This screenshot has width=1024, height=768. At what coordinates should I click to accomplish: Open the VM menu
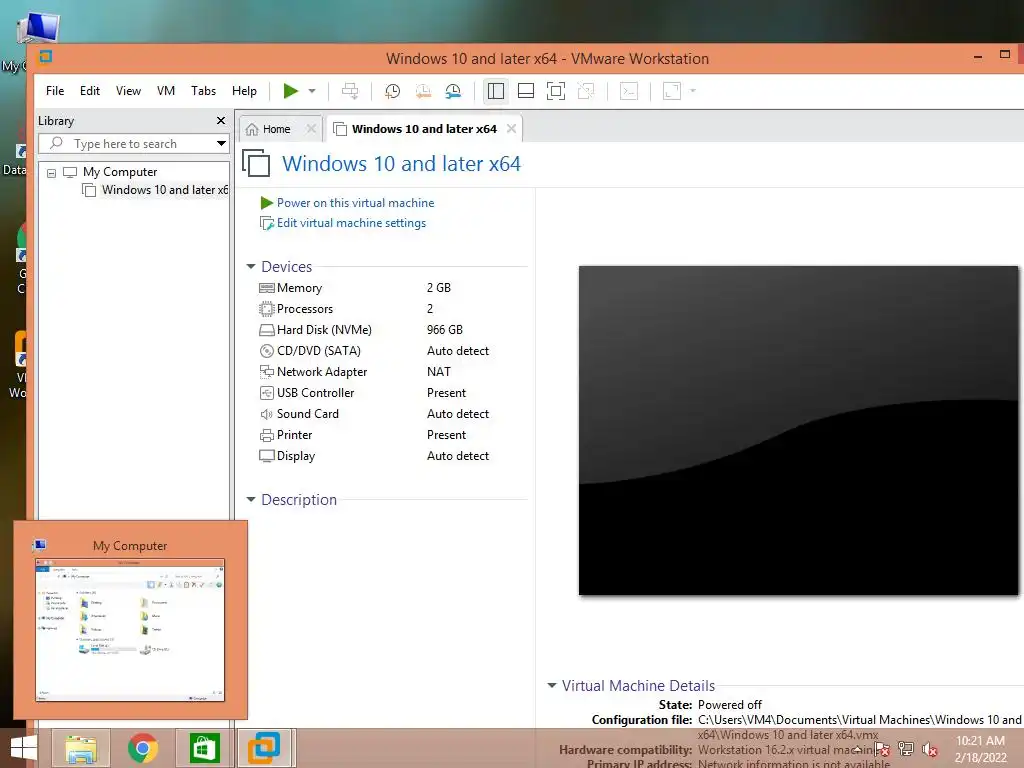166,91
